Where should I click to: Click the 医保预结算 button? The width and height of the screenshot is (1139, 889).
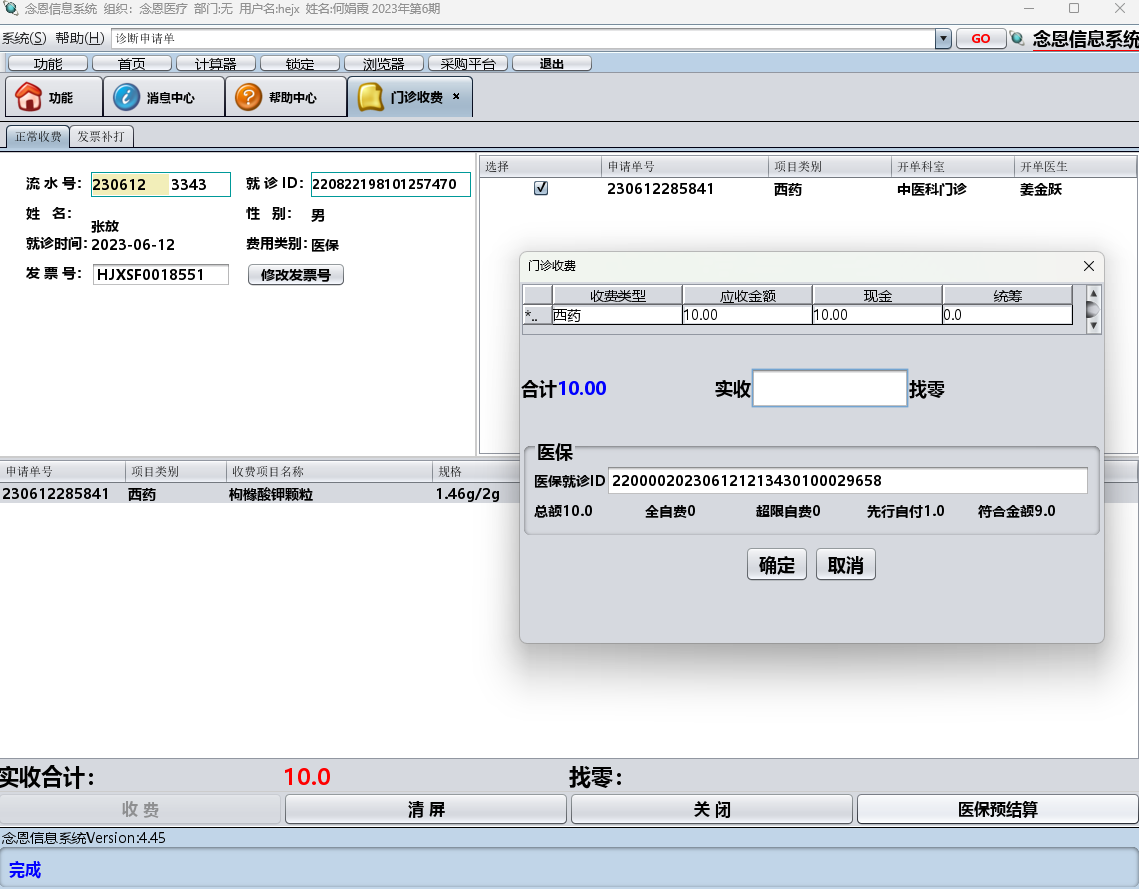click(x=997, y=809)
